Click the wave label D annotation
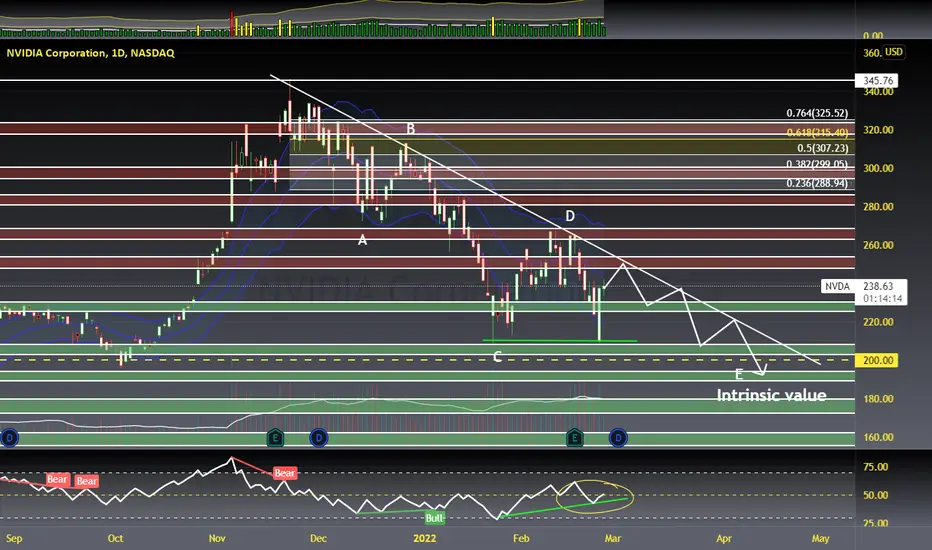This screenshot has height=550, width=932. pyautogui.click(x=569, y=216)
